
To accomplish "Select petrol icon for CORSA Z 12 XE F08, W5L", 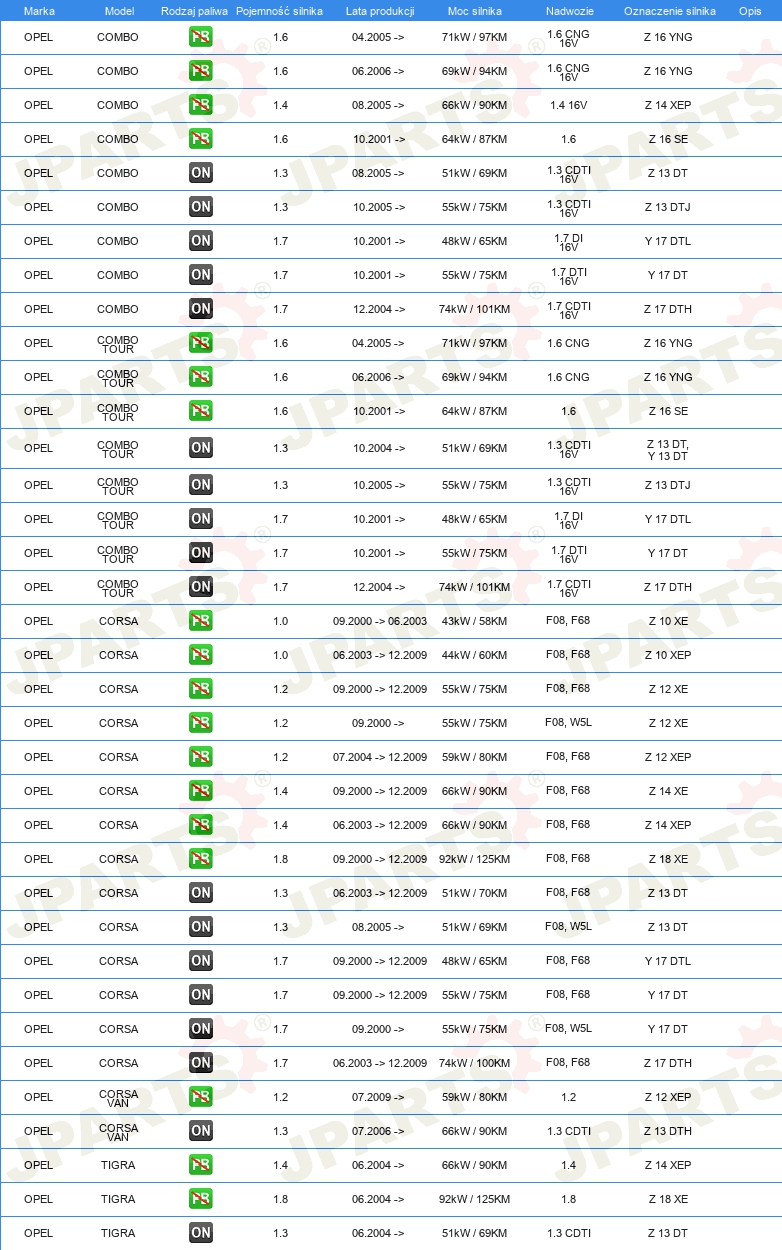I will click(200, 723).
